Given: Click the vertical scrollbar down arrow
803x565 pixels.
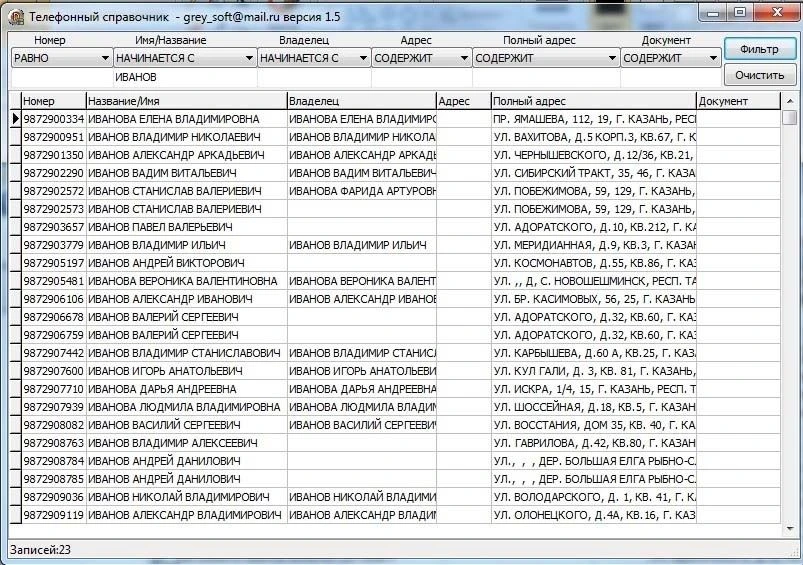Looking at the screenshot, I should point(790,529).
